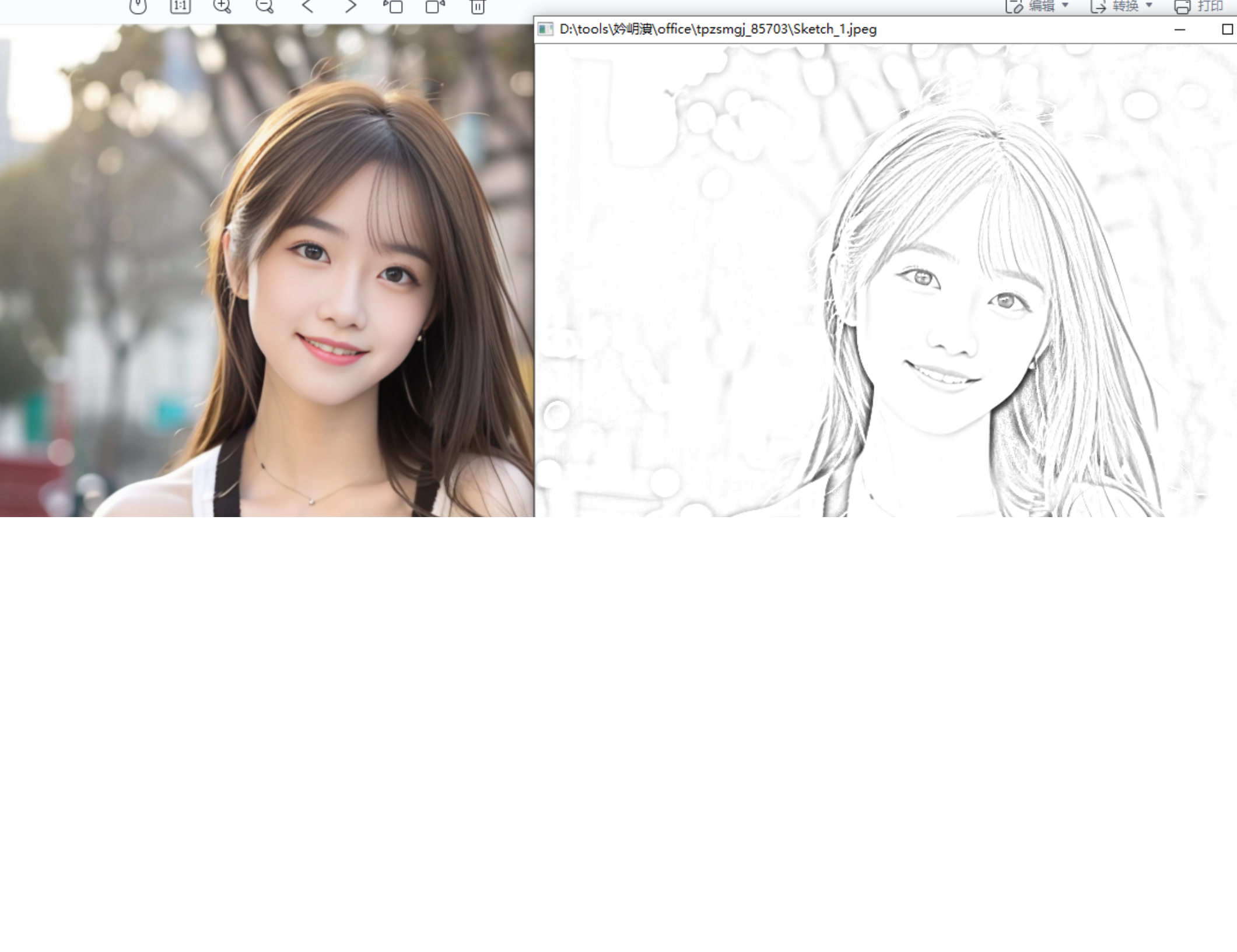The image size is (1237, 952).
Task: Expand the 编辑 edit dropdown arrow
Action: 1066,5
